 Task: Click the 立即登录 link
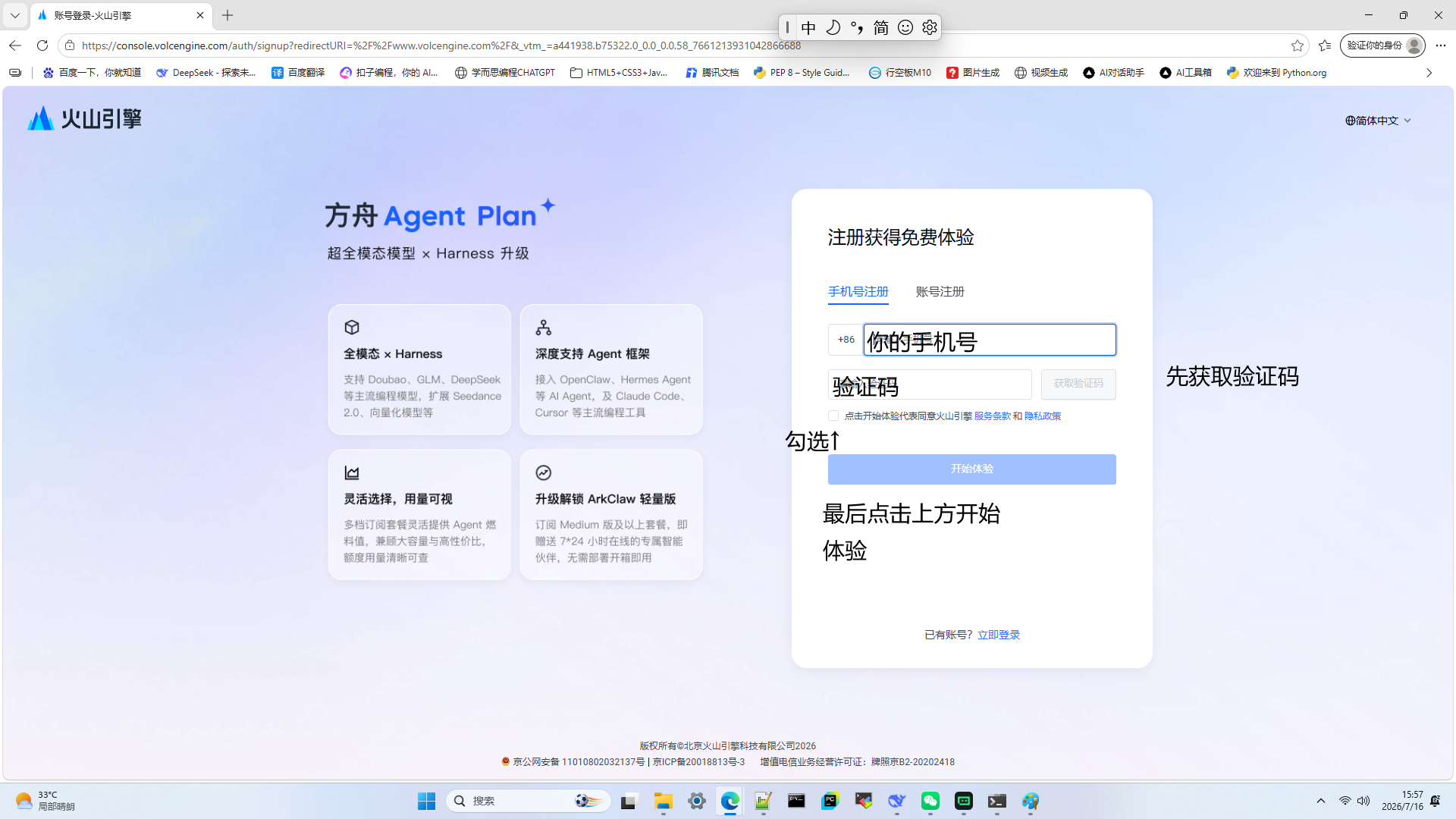[998, 635]
